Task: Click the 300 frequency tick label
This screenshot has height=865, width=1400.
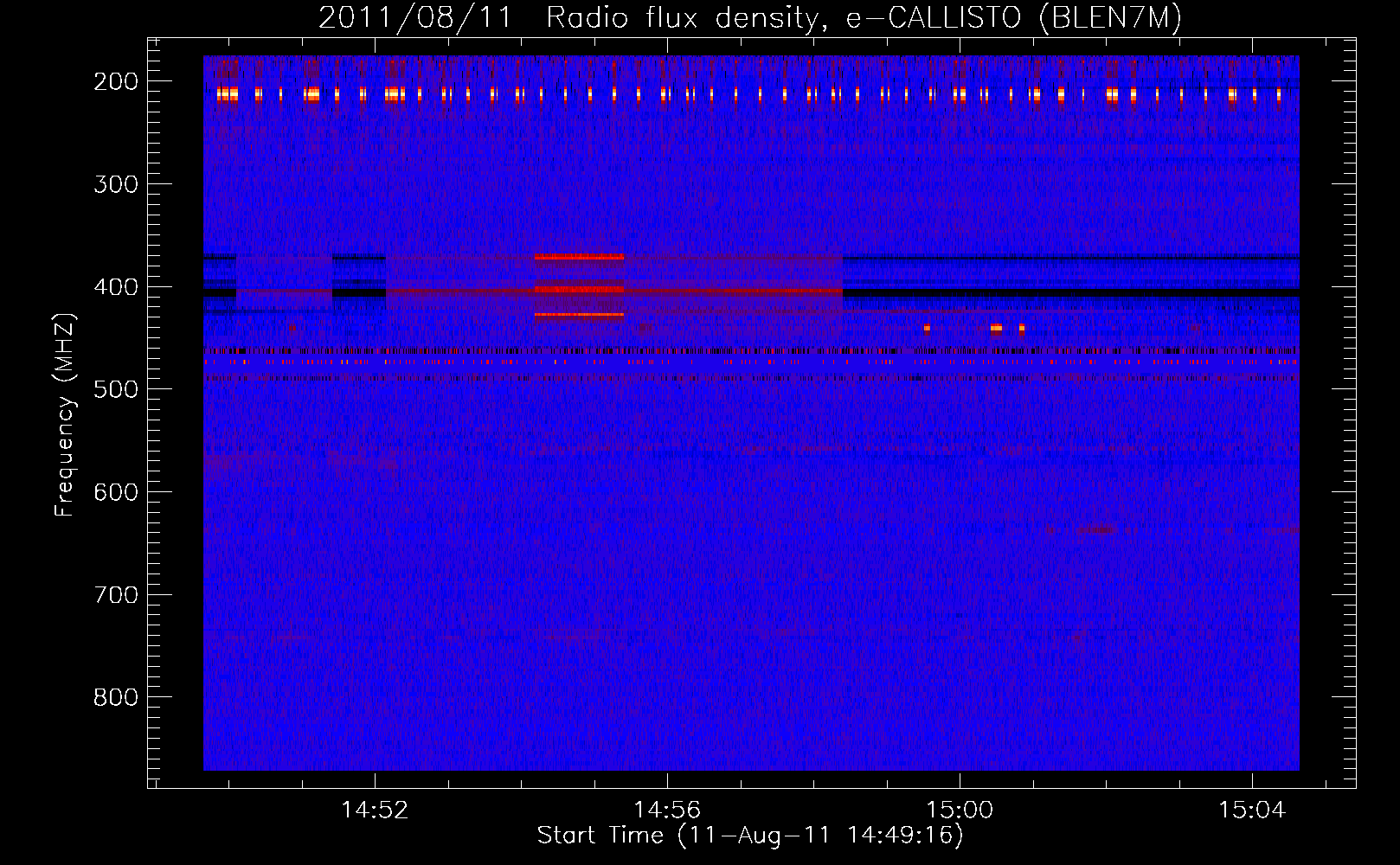Action: (x=115, y=184)
